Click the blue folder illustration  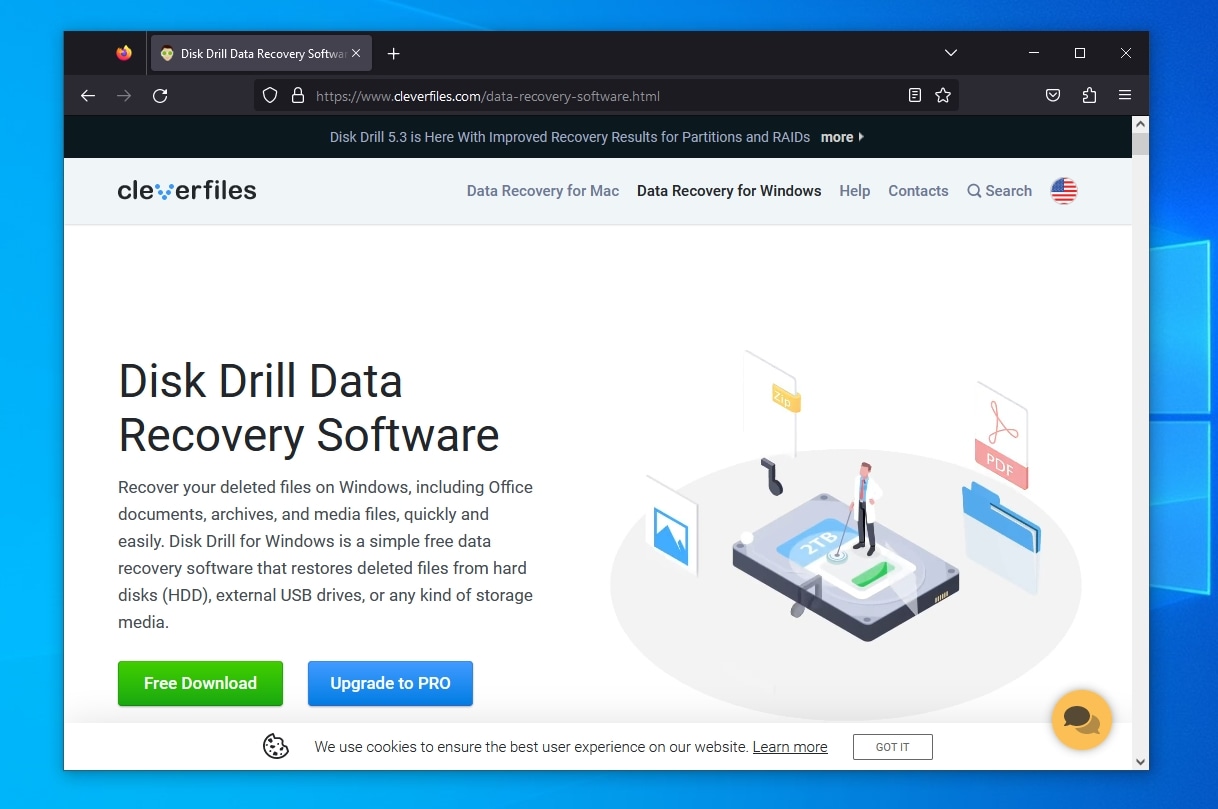[1001, 520]
